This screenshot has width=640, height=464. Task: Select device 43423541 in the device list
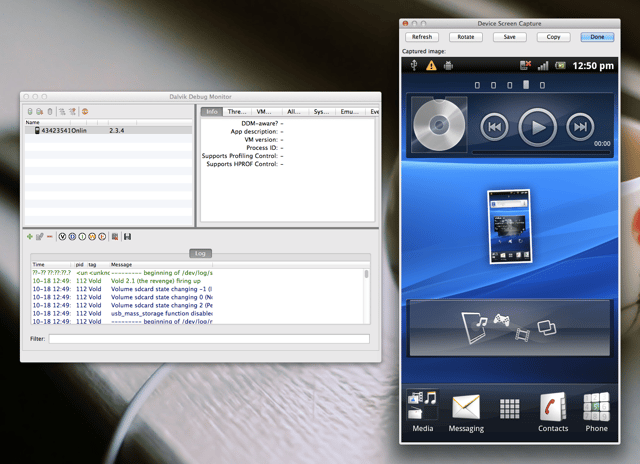[109, 130]
